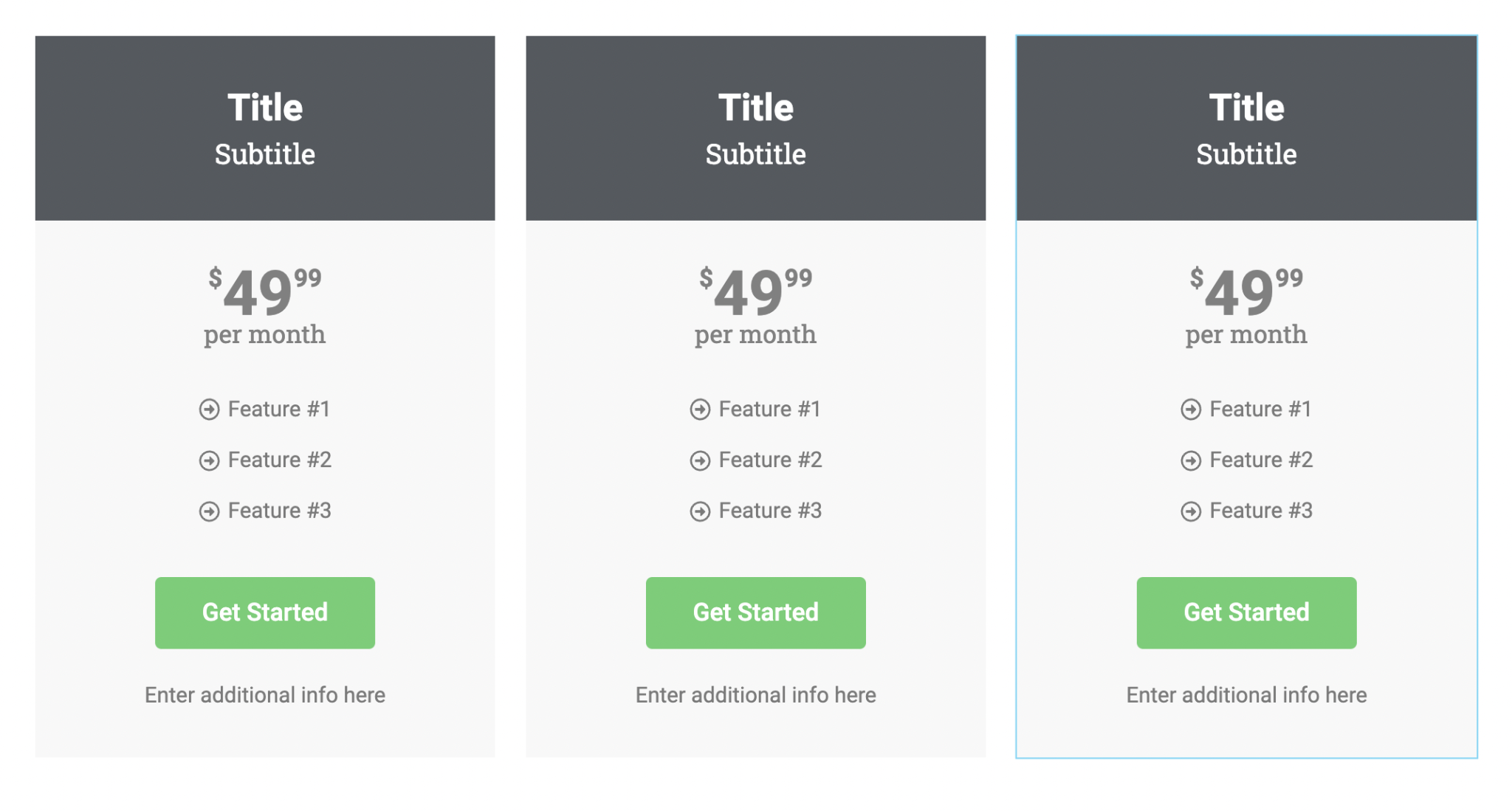Select the arrow icon next to Feature #1 in middle column
Image resolution: width=1512 pixels, height=811 pixels.
[700, 410]
